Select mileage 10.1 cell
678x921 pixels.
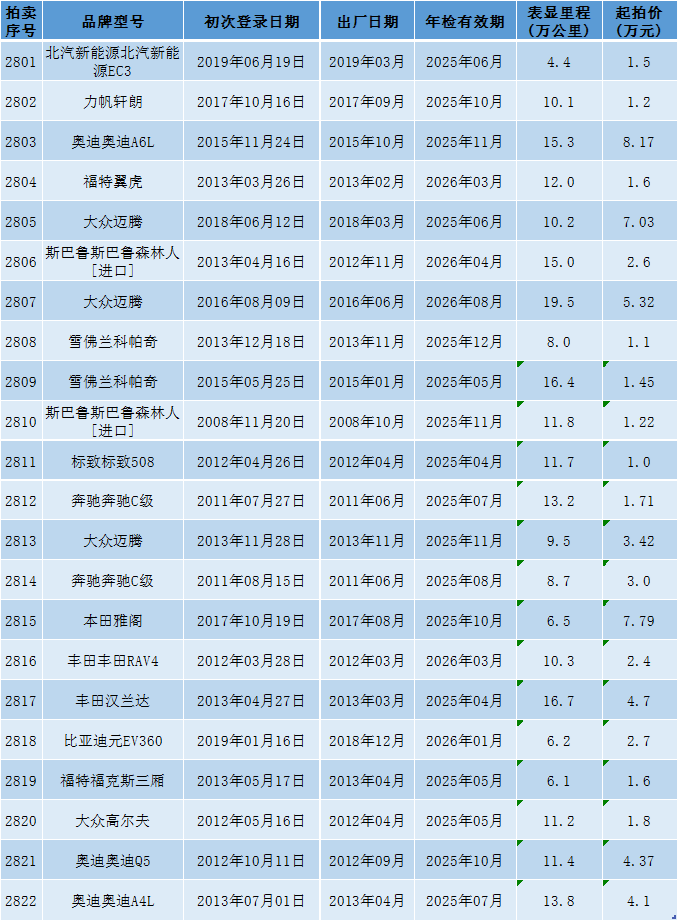coord(559,102)
